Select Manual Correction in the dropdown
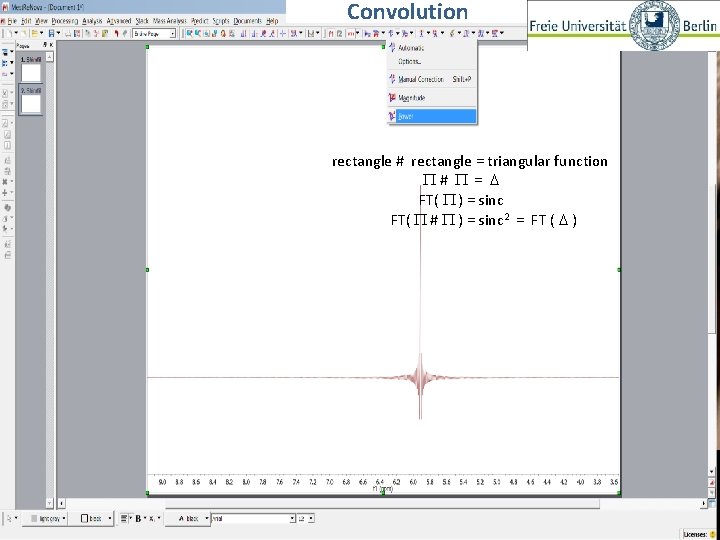This screenshot has height=540, width=720. click(432, 79)
